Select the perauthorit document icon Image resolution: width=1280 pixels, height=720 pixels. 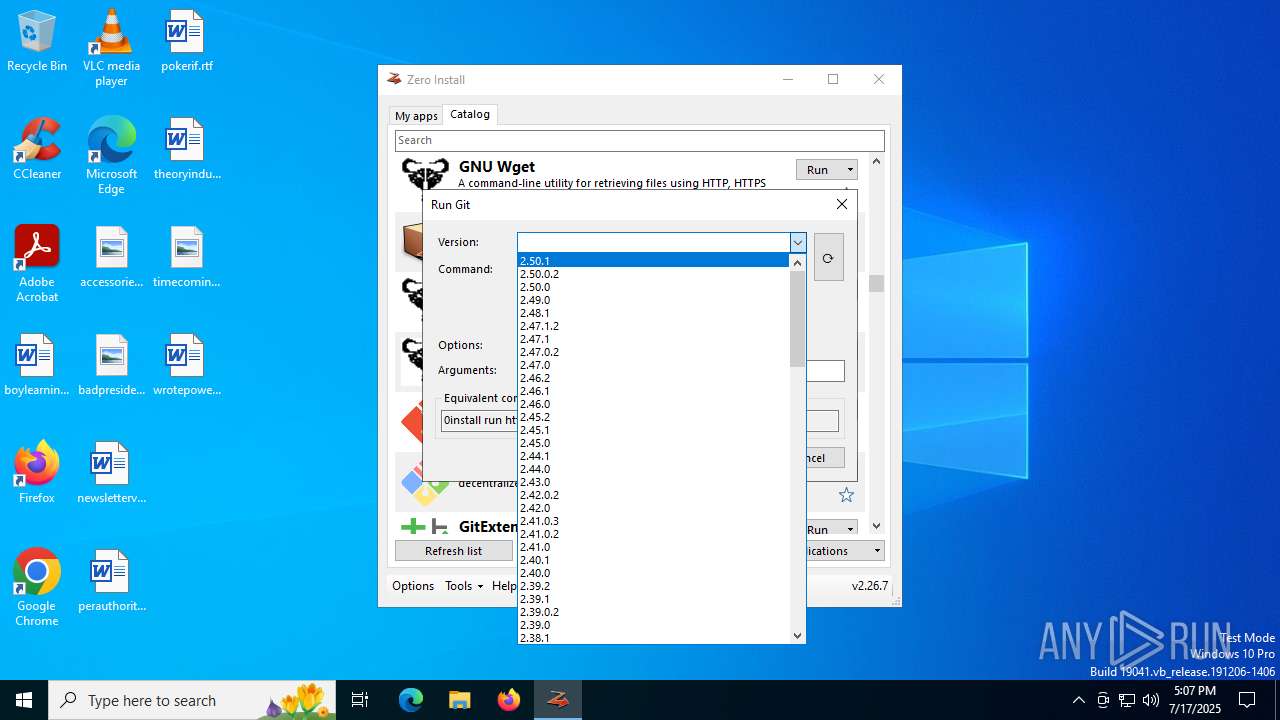click(x=111, y=582)
